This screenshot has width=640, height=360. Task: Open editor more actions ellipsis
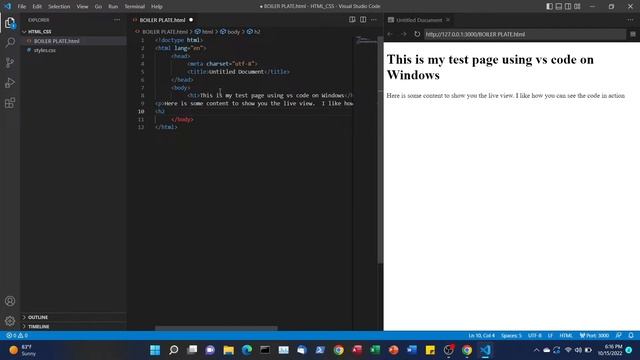click(374, 20)
